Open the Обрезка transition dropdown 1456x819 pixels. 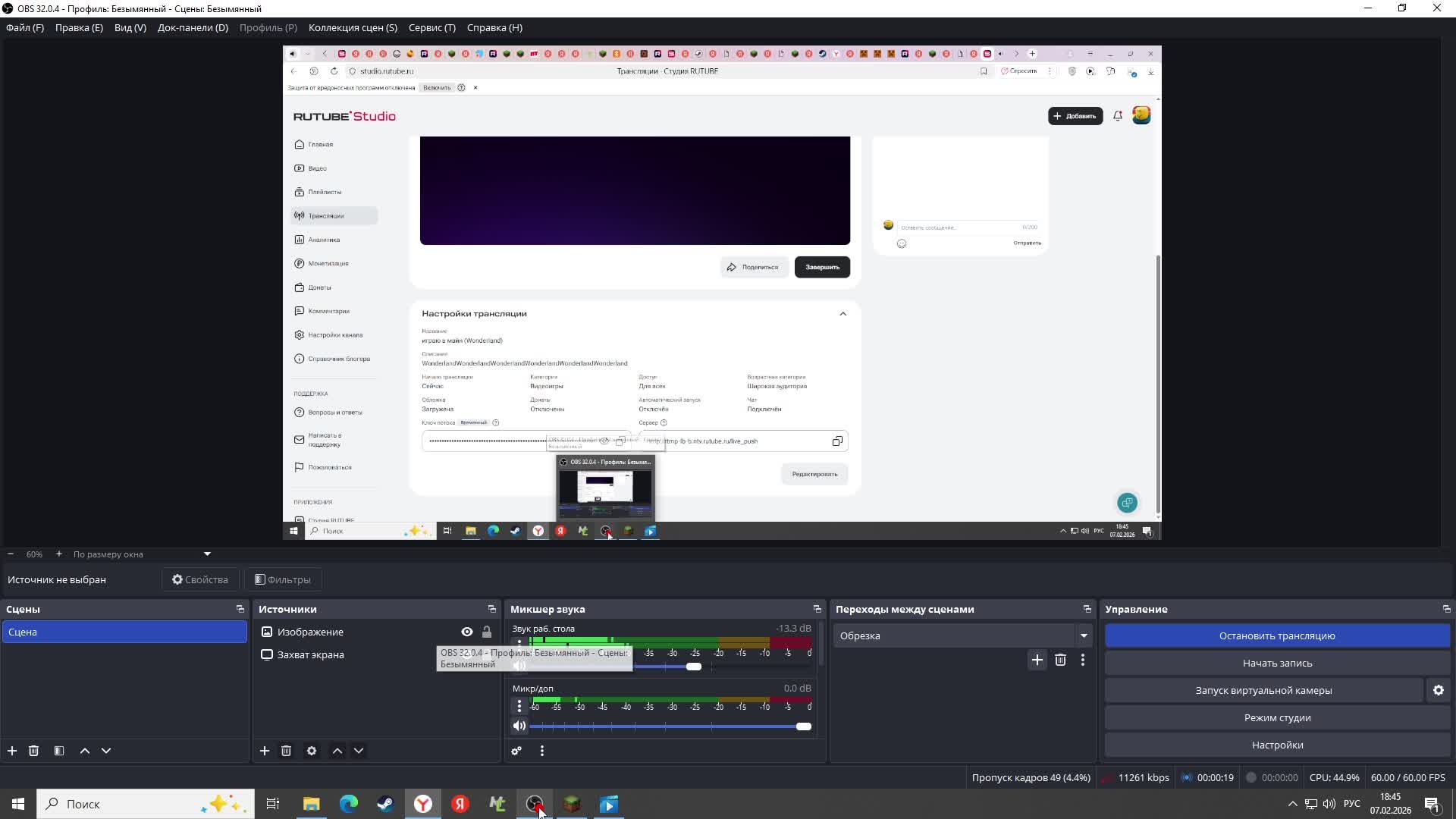tap(1084, 635)
